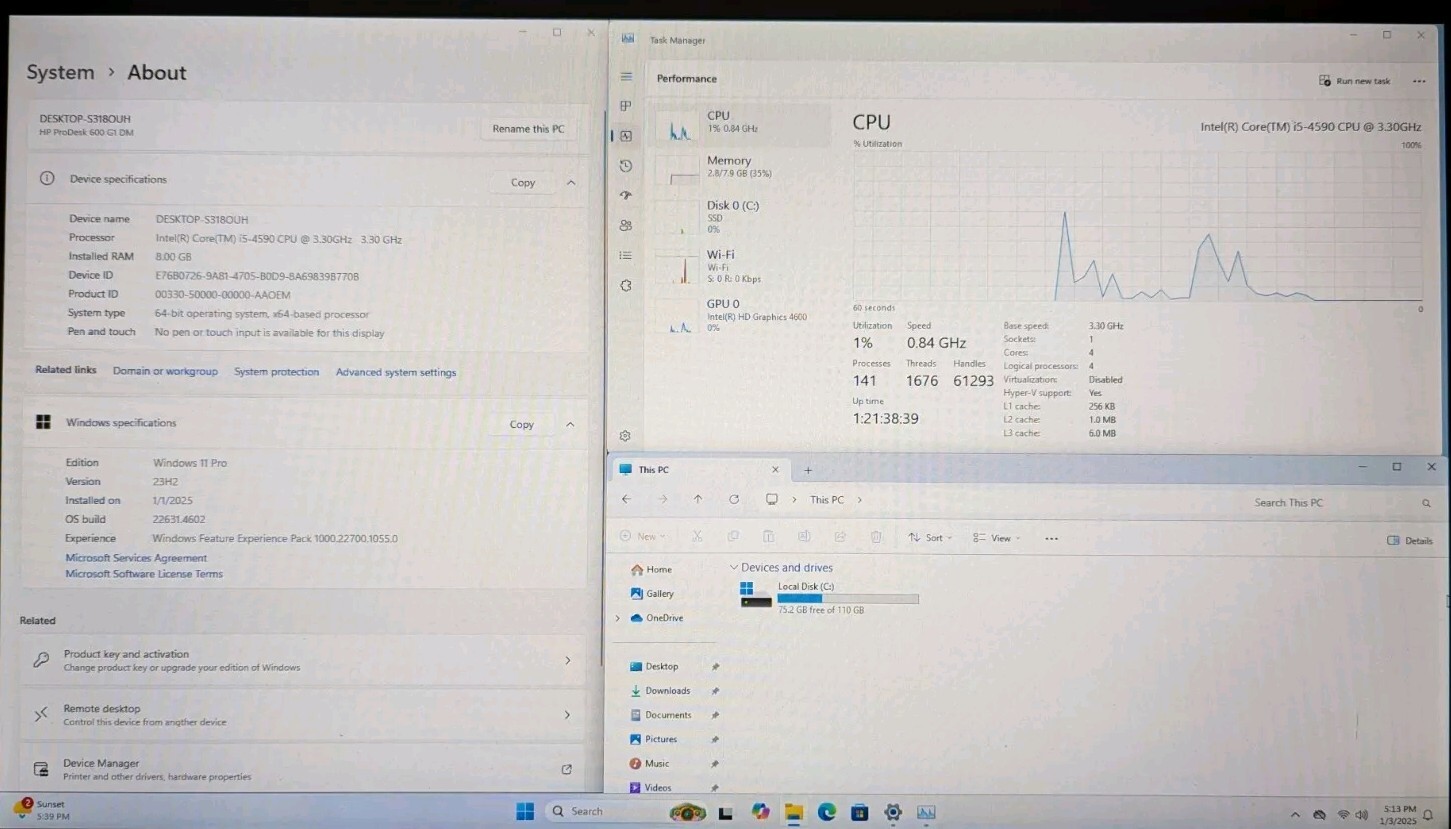The width and height of the screenshot is (1451, 829).
Task: Open Remote desktop settings row
Action: [304, 715]
